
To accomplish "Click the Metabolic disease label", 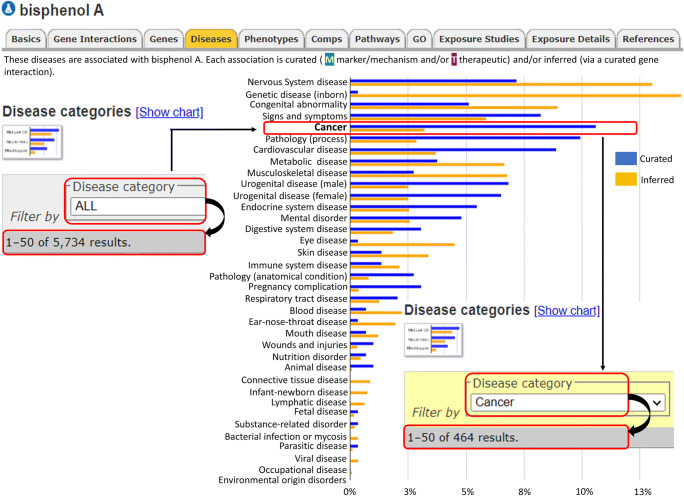I will click(x=308, y=162).
